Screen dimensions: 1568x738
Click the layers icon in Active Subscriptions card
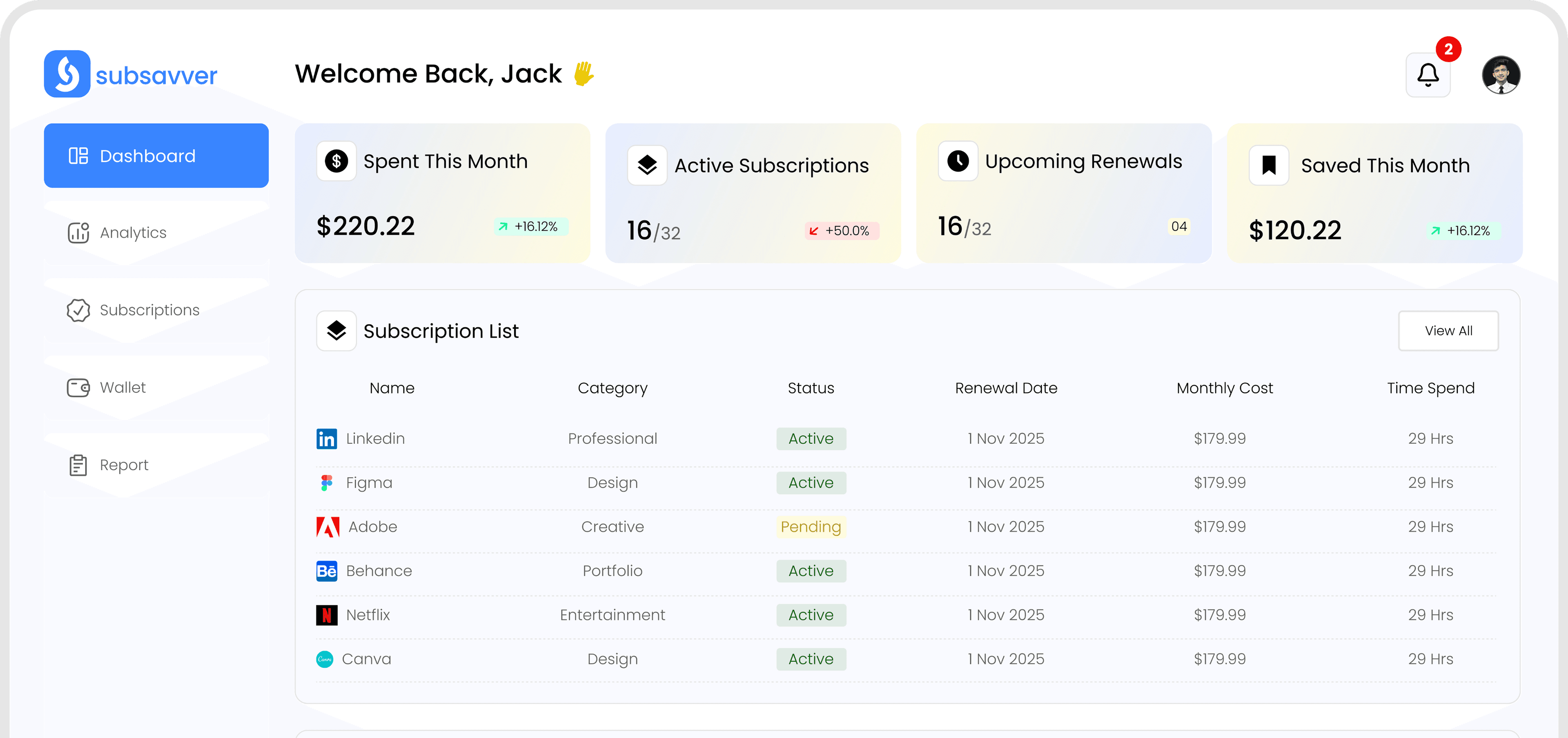point(647,165)
